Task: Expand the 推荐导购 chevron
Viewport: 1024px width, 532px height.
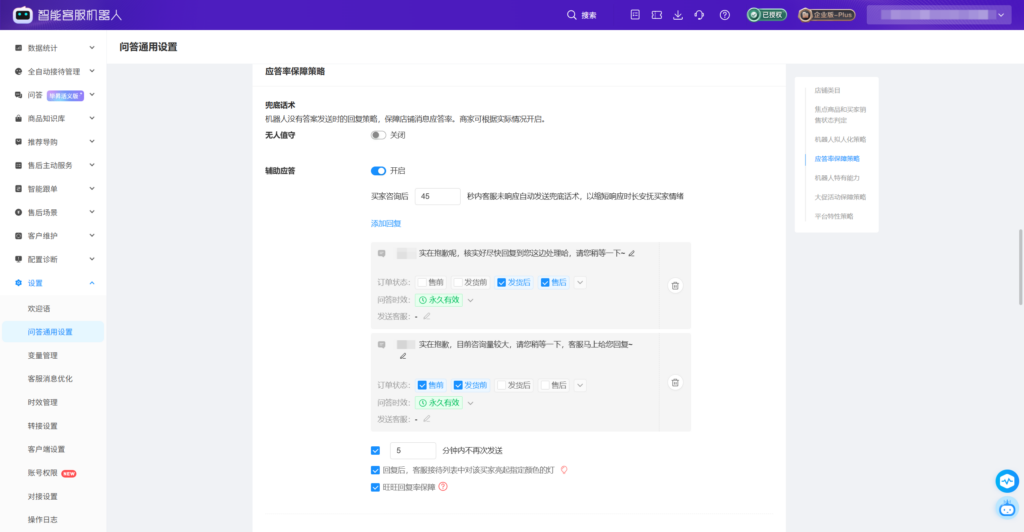Action: click(92, 142)
